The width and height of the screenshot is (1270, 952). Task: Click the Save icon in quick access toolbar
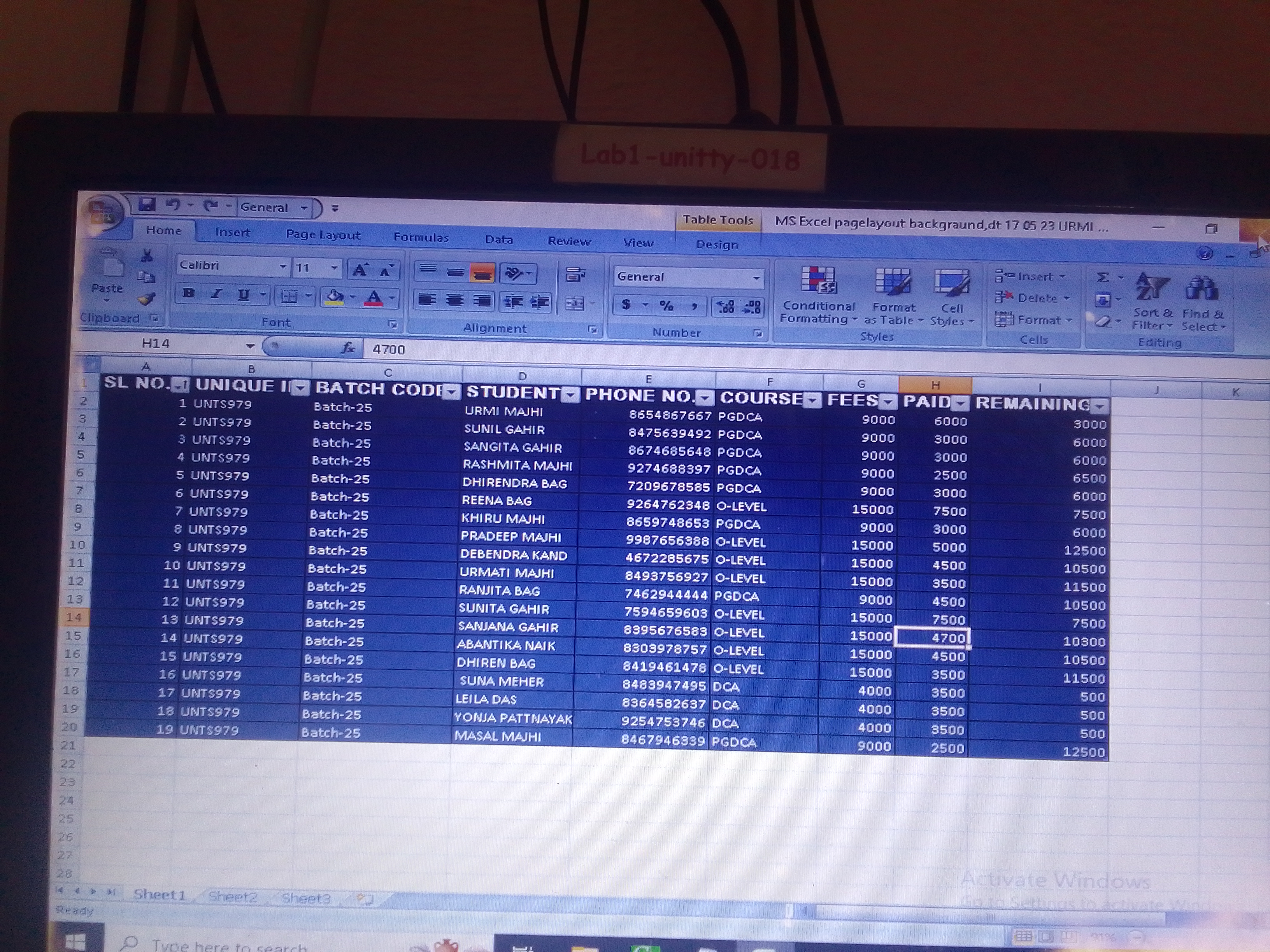[147, 205]
